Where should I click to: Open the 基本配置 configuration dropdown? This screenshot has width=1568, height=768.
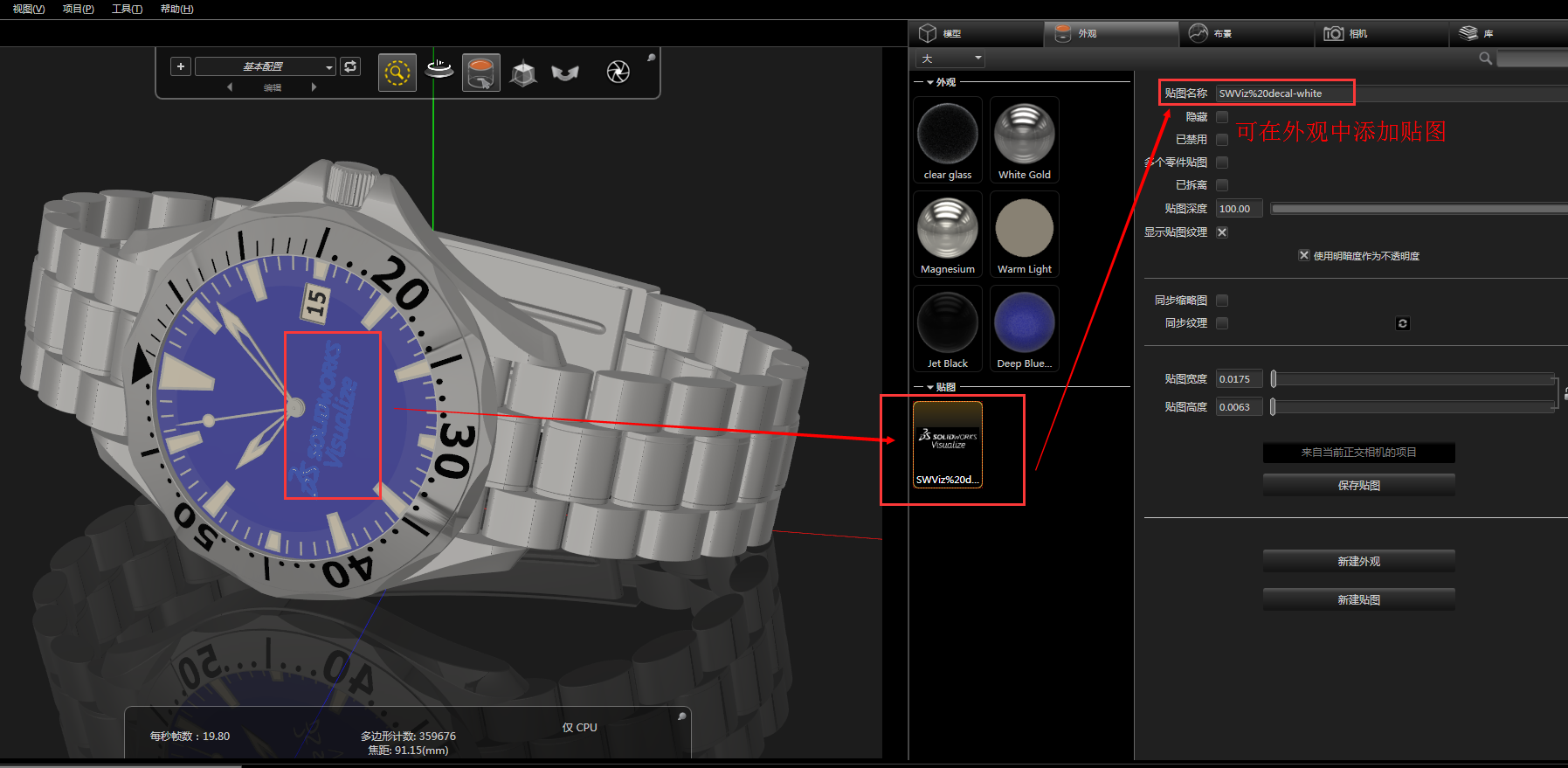click(266, 67)
